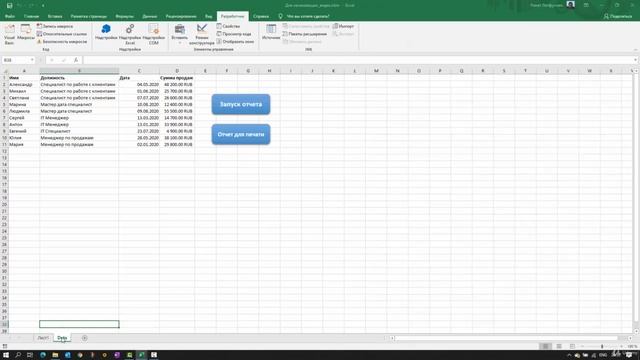640x360 pixels.
Task: Click the Insert Function fx icon
Action: click(x=76, y=60)
